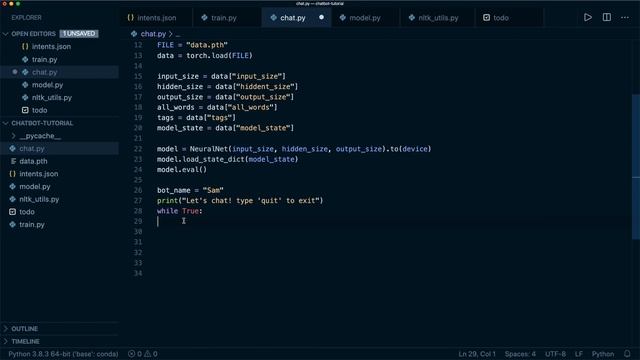Select the Python 3.8.3 interpreter in status bar

click(x=63, y=354)
